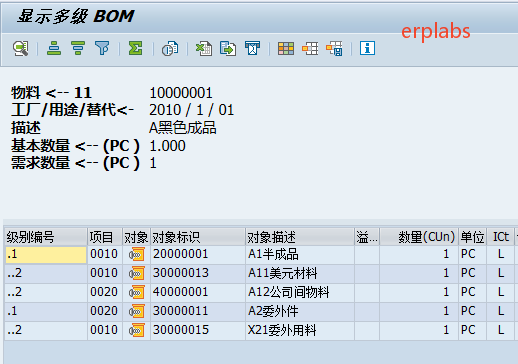
Task: Select the 对象 icon column header
Action: tap(136, 237)
